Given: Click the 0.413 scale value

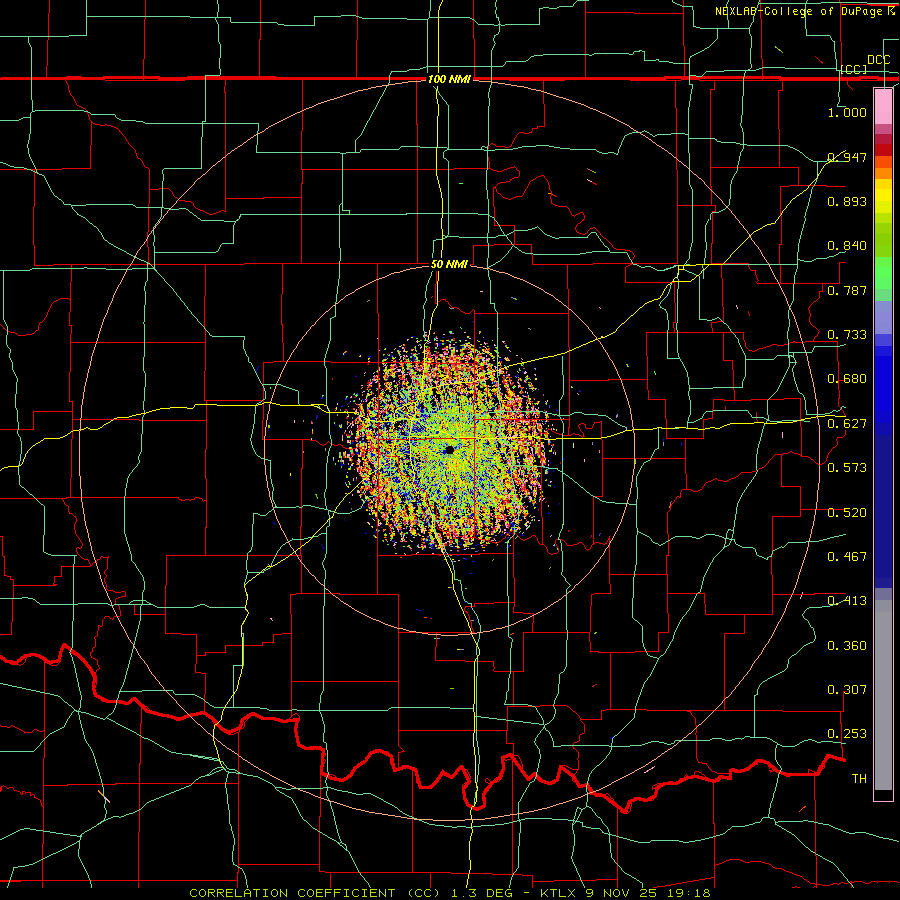Looking at the screenshot, I should click(x=847, y=600).
